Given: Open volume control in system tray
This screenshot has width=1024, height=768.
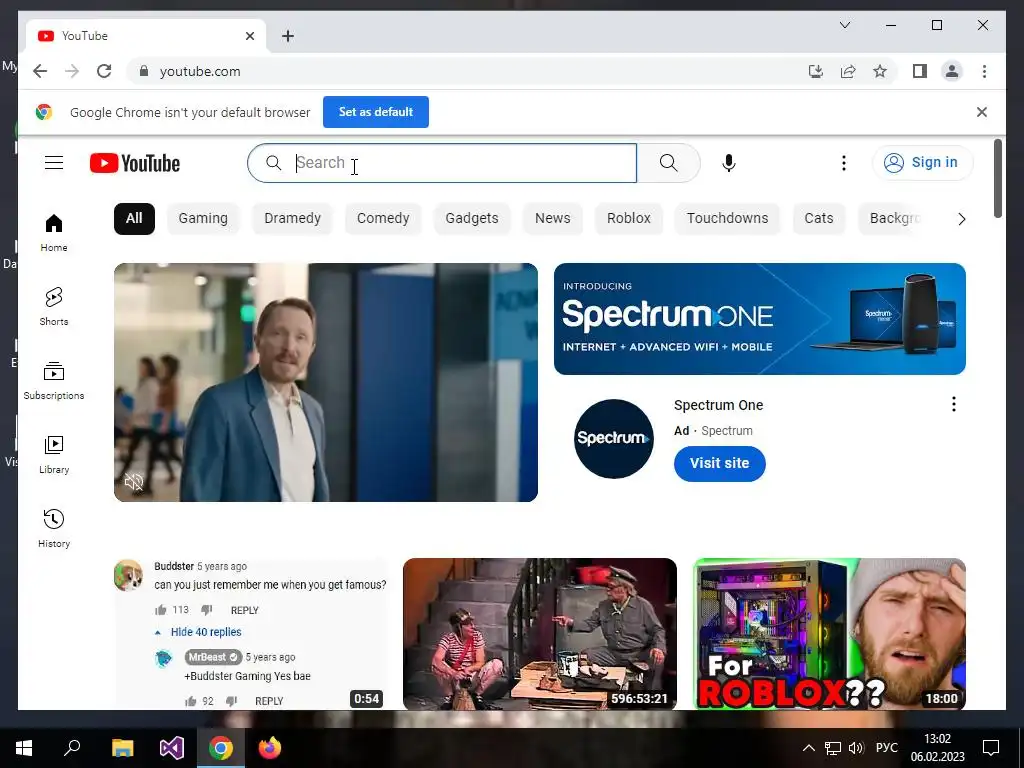Looking at the screenshot, I should click(856, 748).
